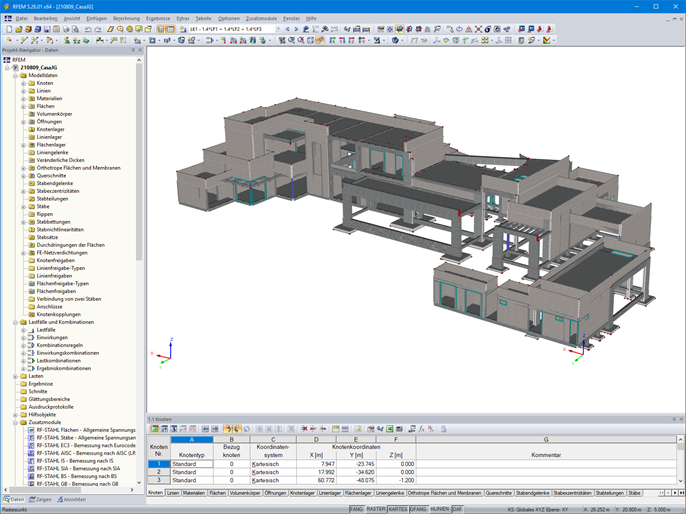
Task: Toggle RASTER grid in status bar
Action: coord(376,510)
